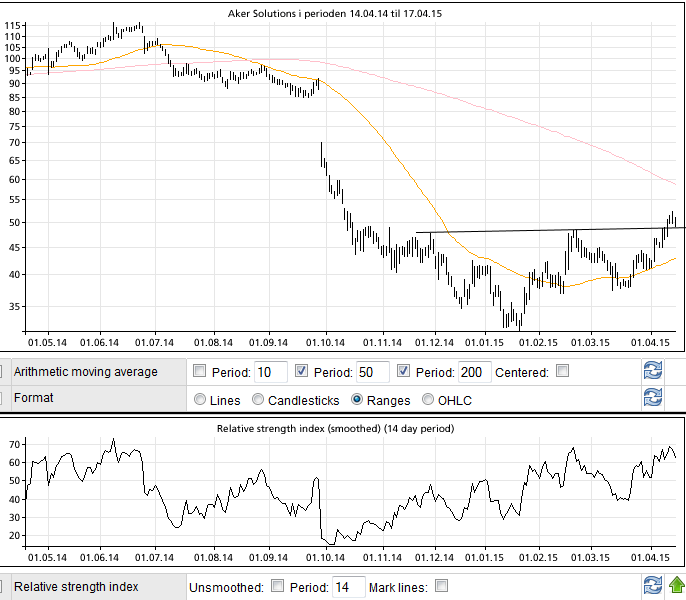Check the Unsmoothed option for RSI
The image size is (686, 600).
pos(278,587)
